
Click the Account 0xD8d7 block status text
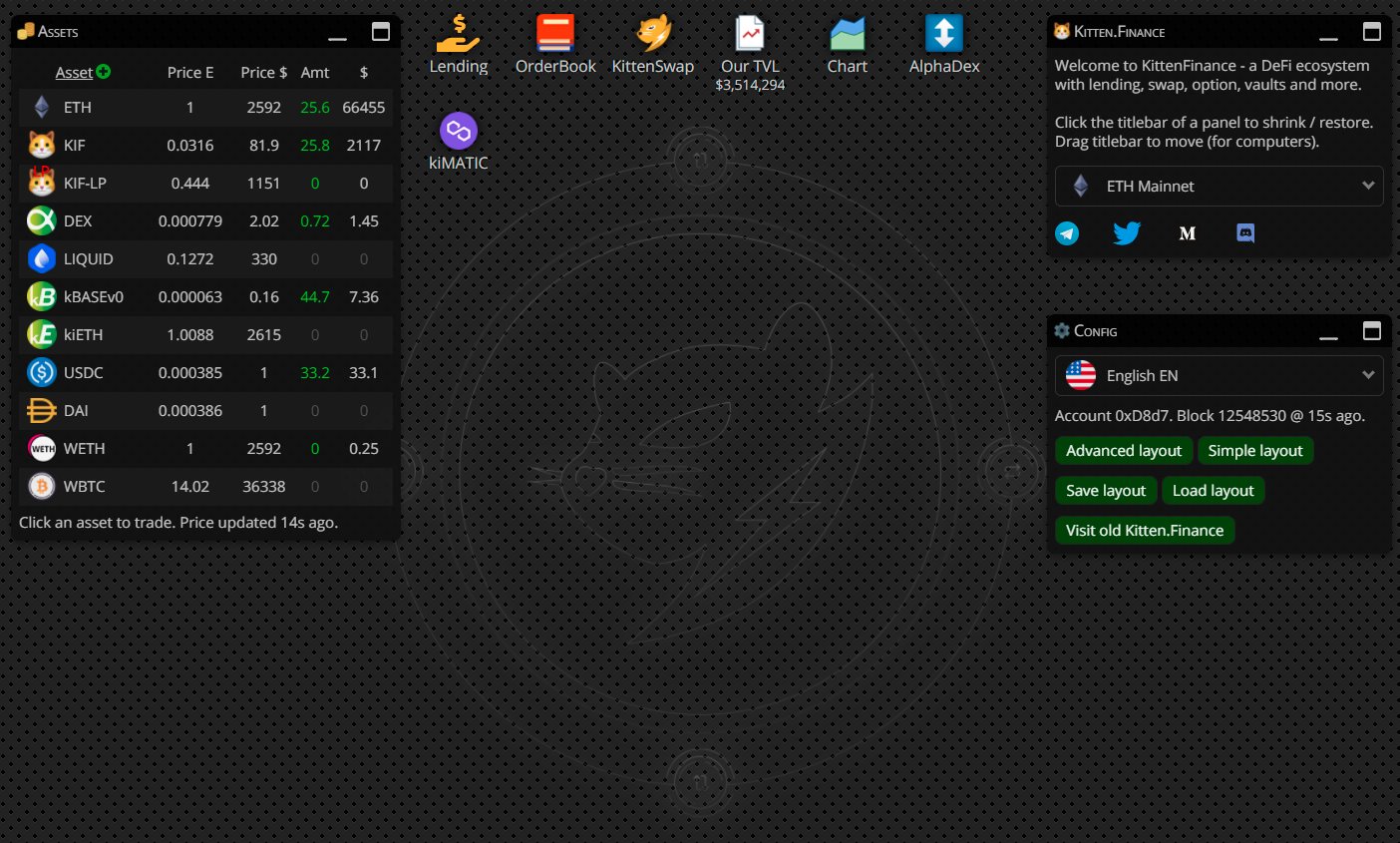coord(1210,415)
